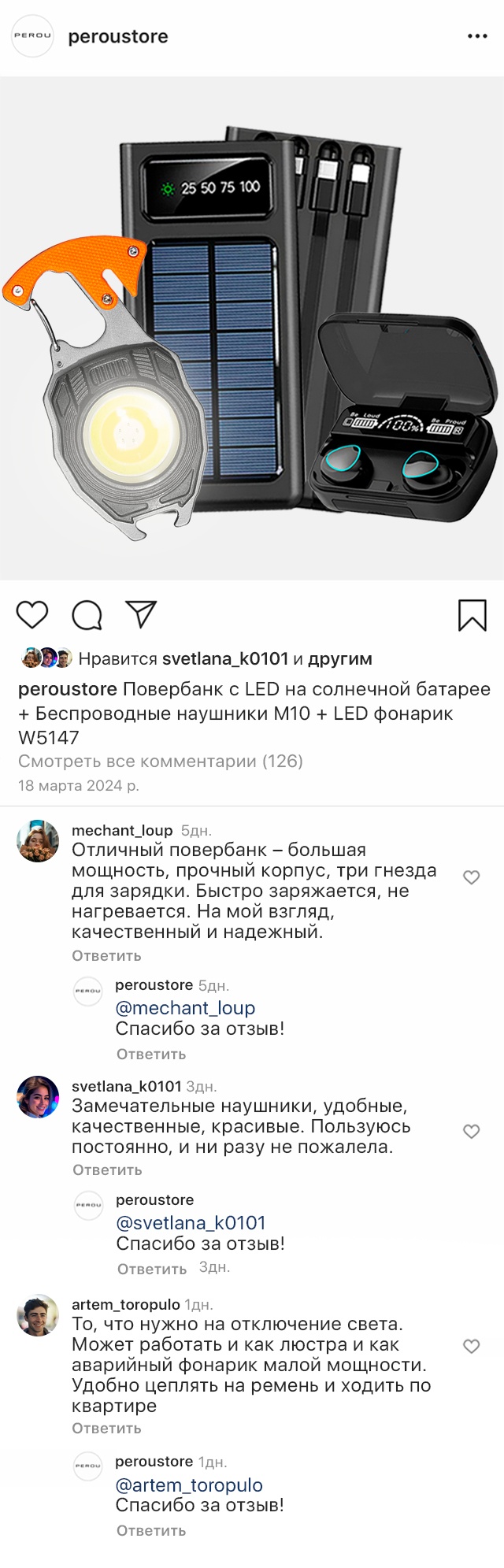Reply to artem_toropulo's comment
Image resolution: width=504 pixels, height=1568 pixels.
(x=106, y=1428)
